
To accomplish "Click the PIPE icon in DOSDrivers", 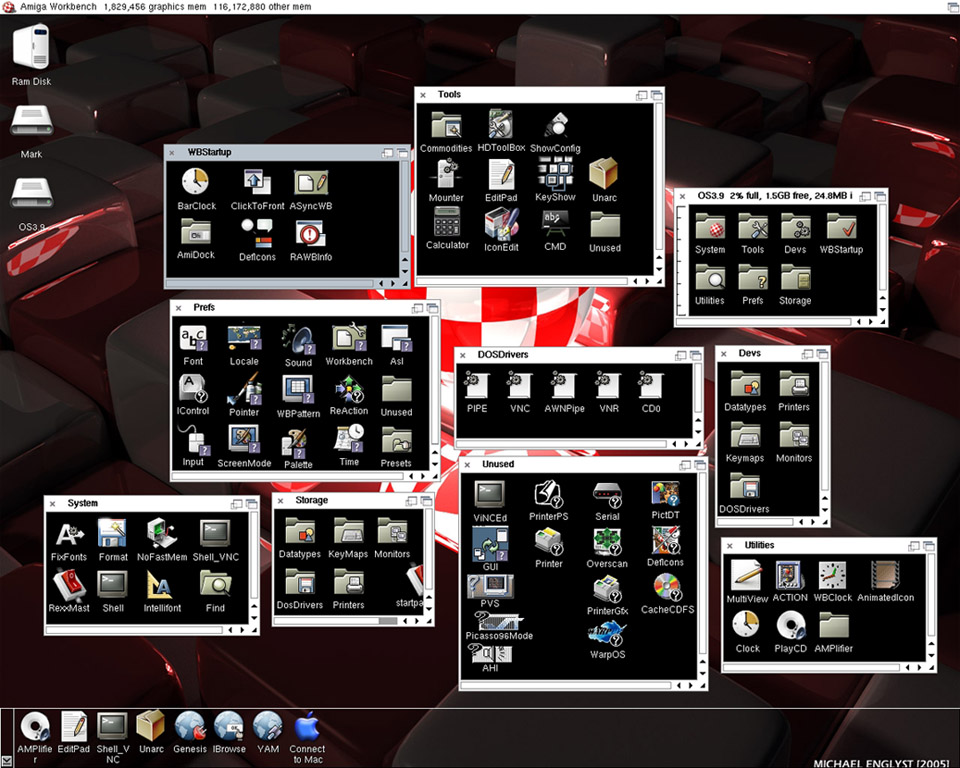I will pyautogui.click(x=476, y=386).
